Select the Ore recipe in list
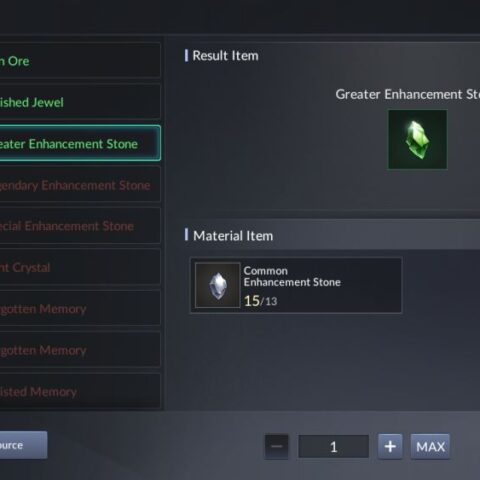Viewport: 480px width, 480px height. tap(80, 61)
